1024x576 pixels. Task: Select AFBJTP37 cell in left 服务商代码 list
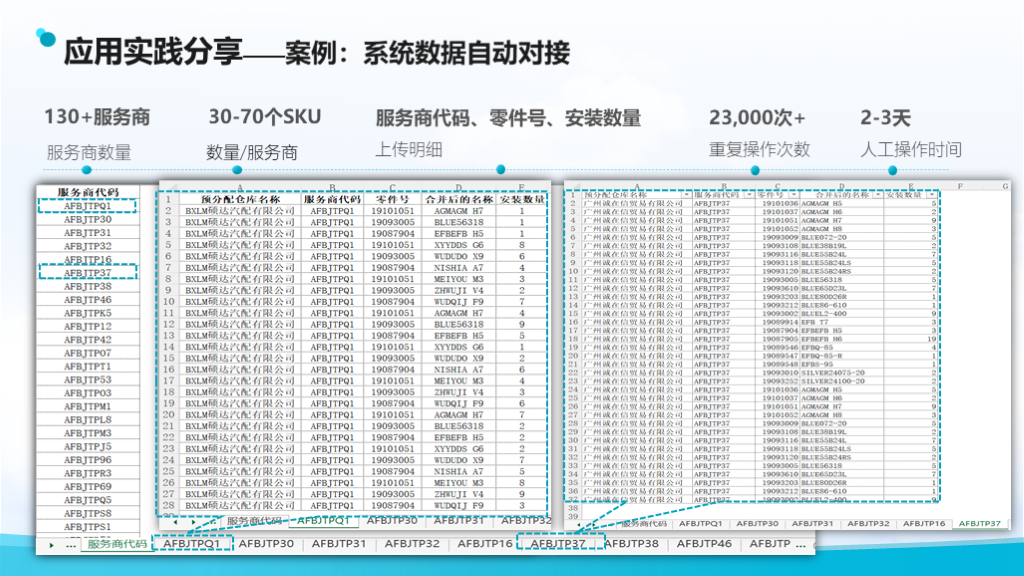88,272
